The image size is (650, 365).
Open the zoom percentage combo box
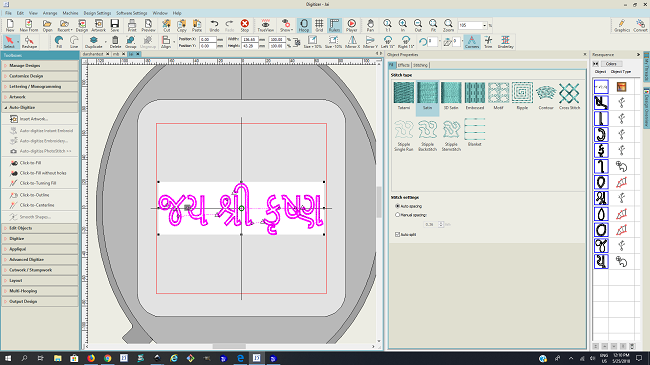pyautogui.click(x=473, y=25)
